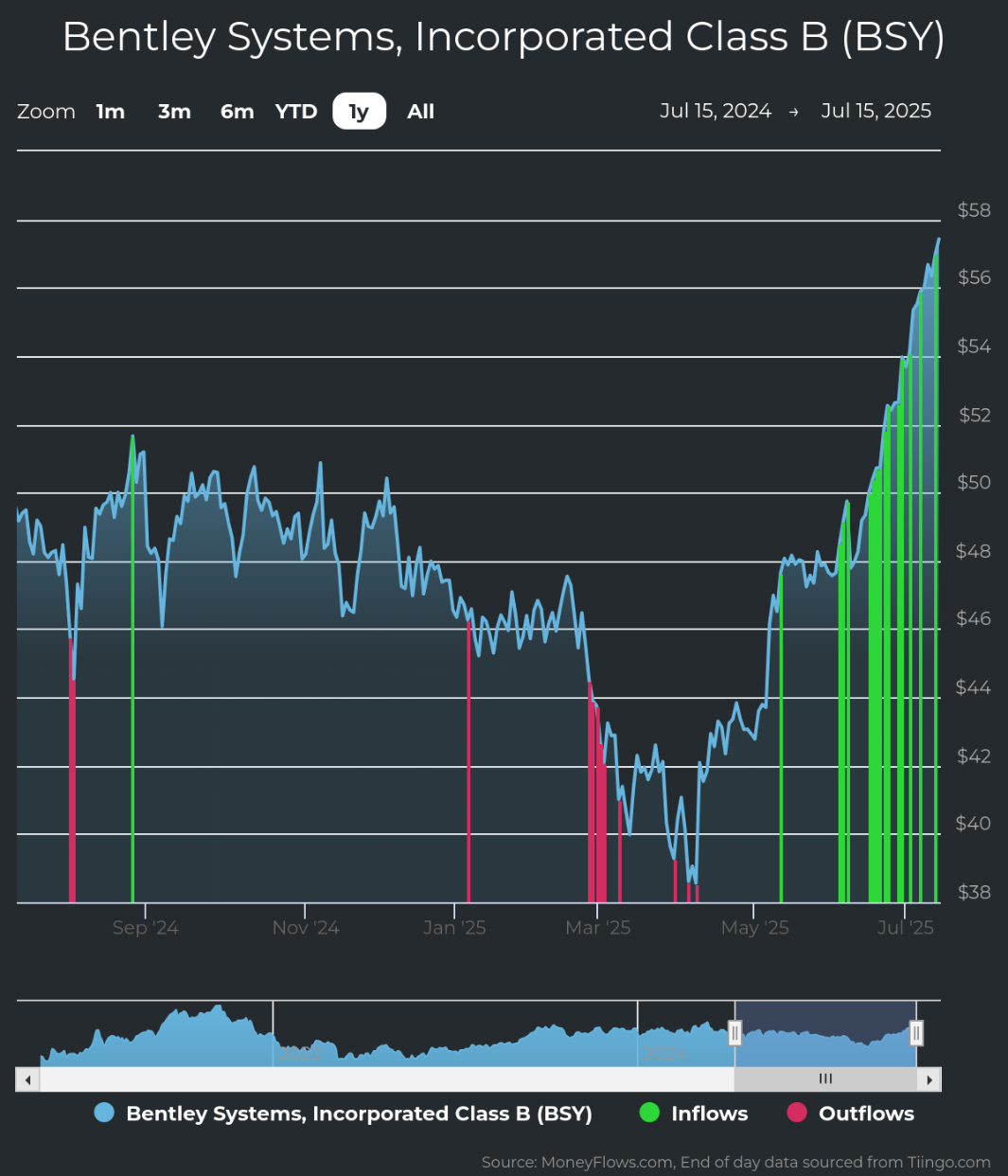Select the 1y zoom range
This screenshot has width=1008, height=1176.
tap(359, 112)
